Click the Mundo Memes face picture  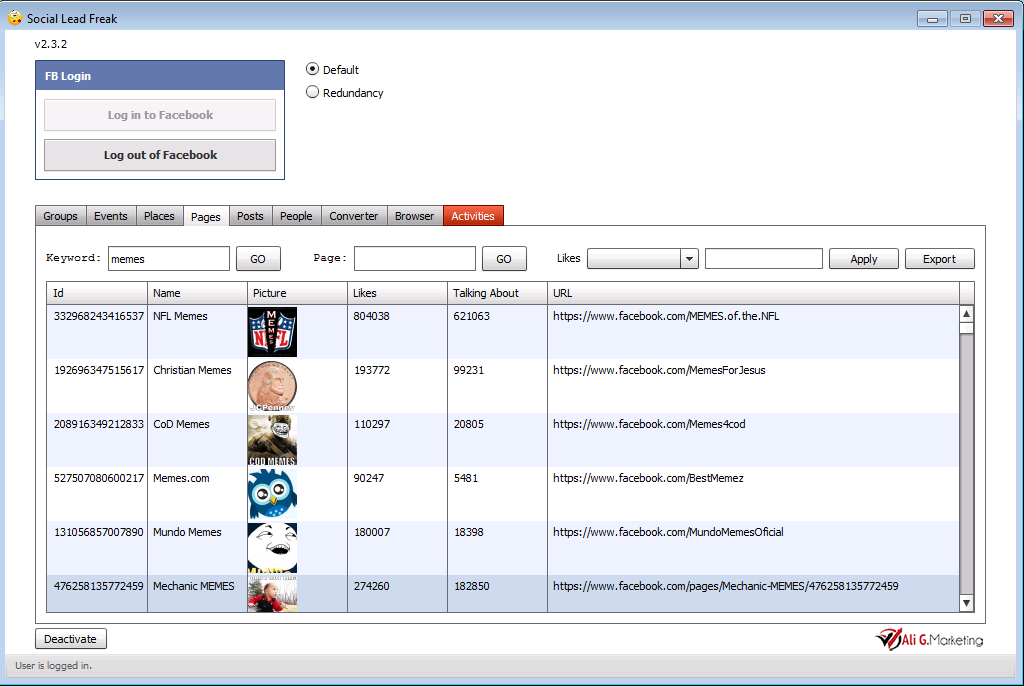272,548
